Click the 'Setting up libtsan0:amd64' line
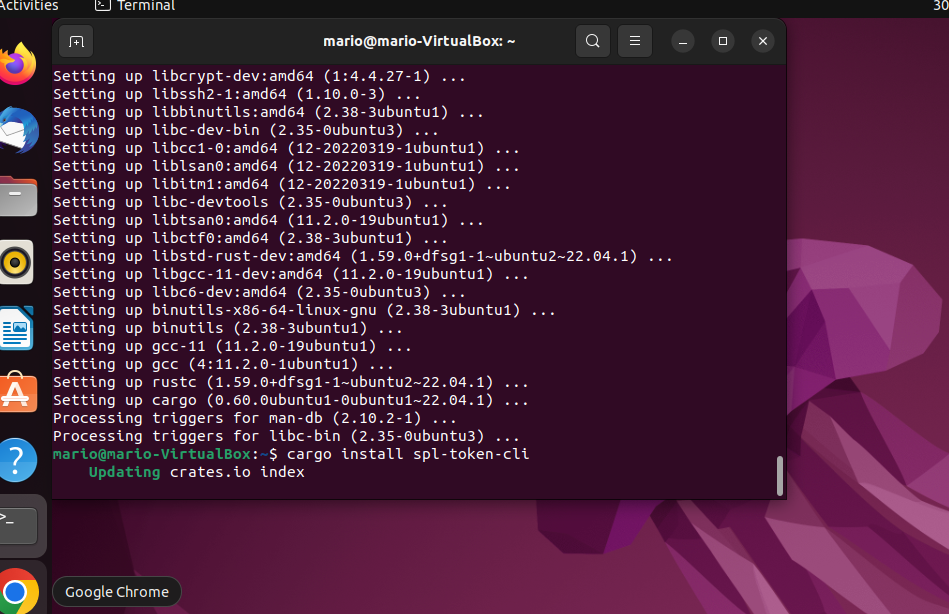The width and height of the screenshot is (949, 614). (x=268, y=220)
